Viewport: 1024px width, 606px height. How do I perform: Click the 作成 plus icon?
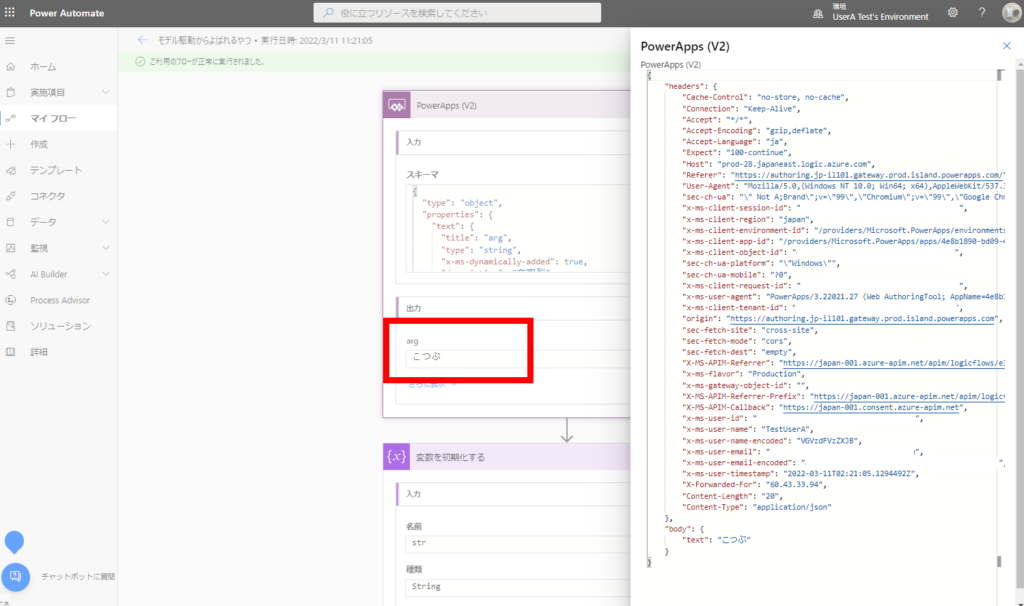[x=10, y=144]
